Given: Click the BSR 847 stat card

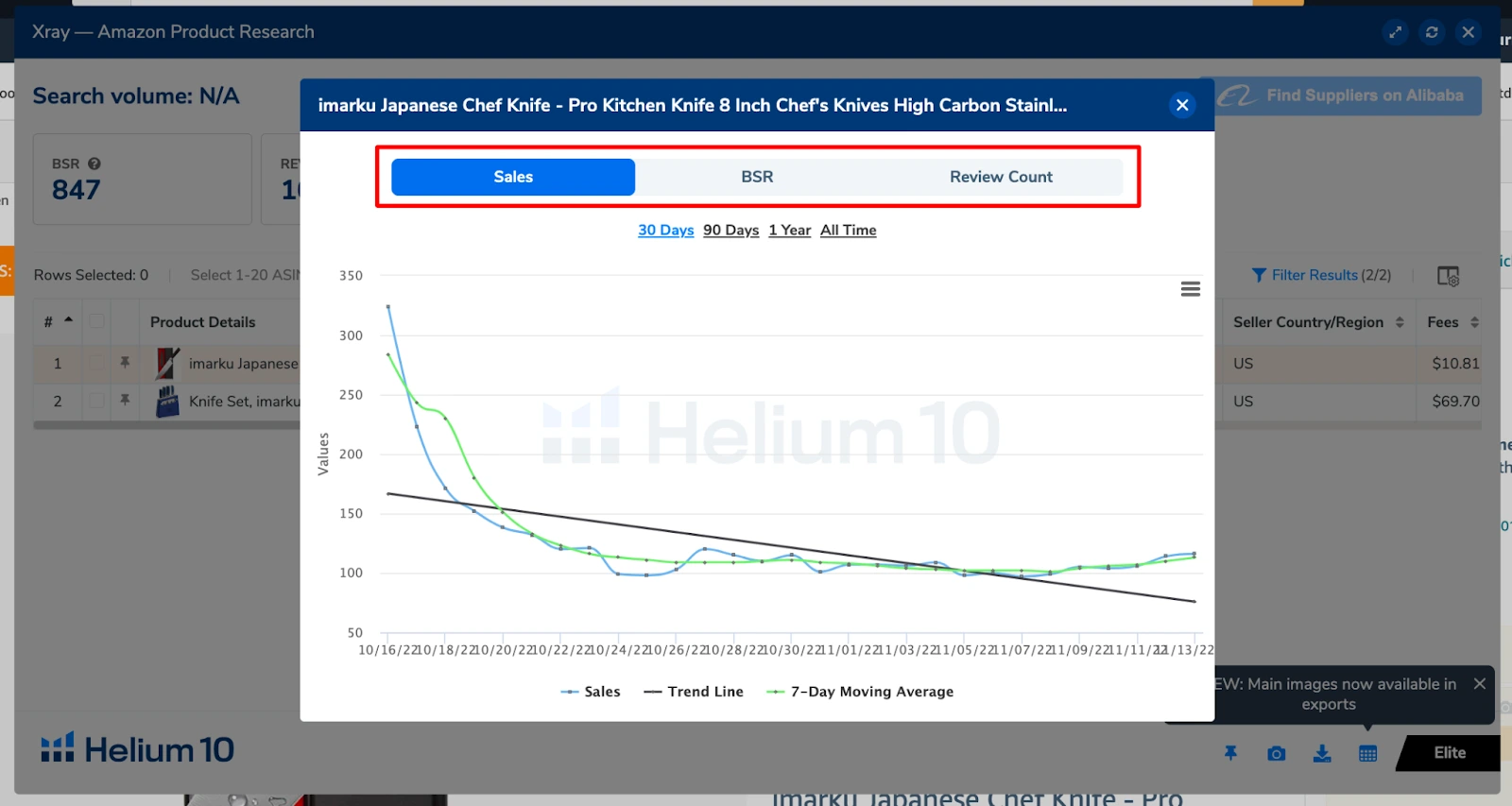Looking at the screenshot, I should click(x=143, y=179).
